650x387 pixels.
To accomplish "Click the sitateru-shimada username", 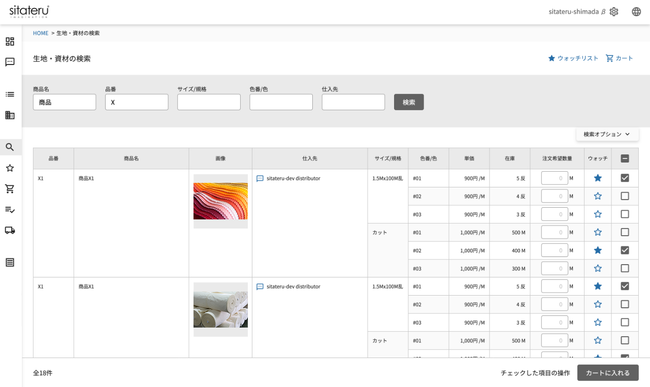I will point(574,12).
